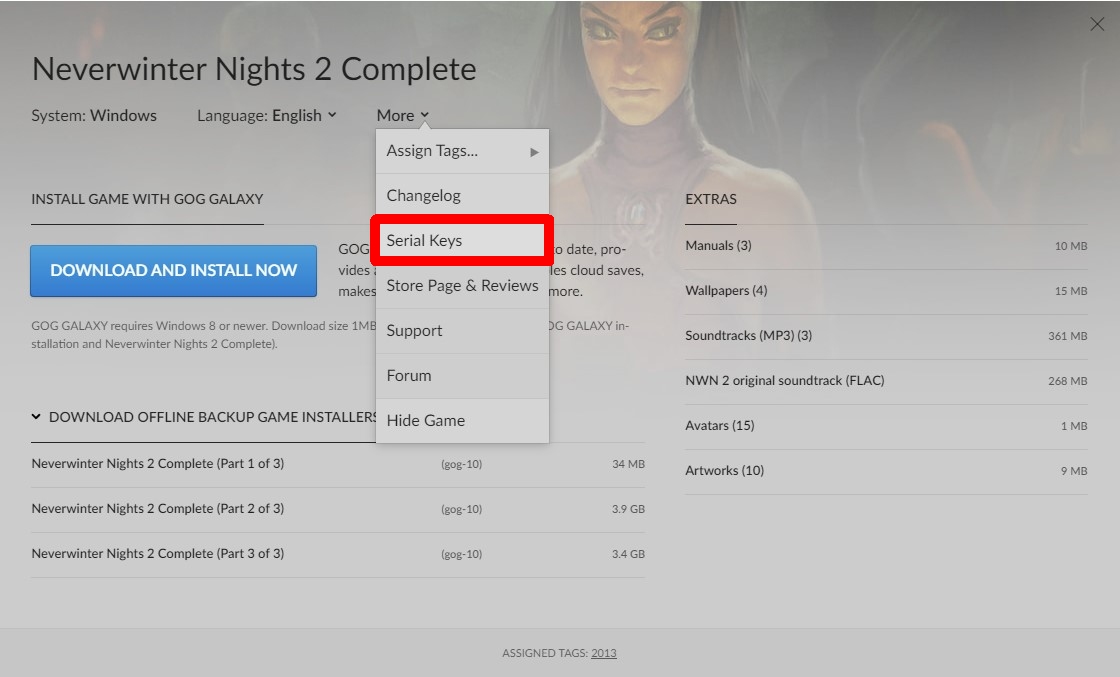
Task: Click the System: Windows label
Action: [94, 116]
